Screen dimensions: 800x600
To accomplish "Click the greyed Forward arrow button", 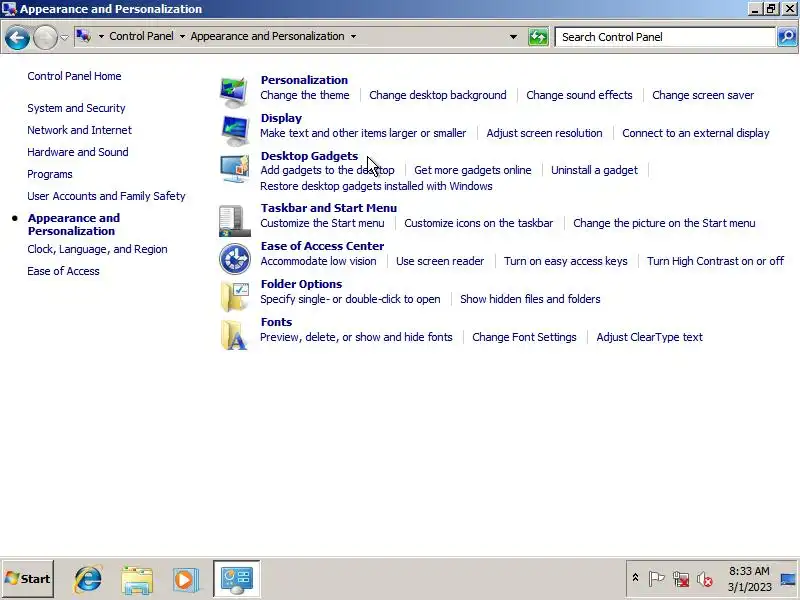I will (x=45, y=37).
